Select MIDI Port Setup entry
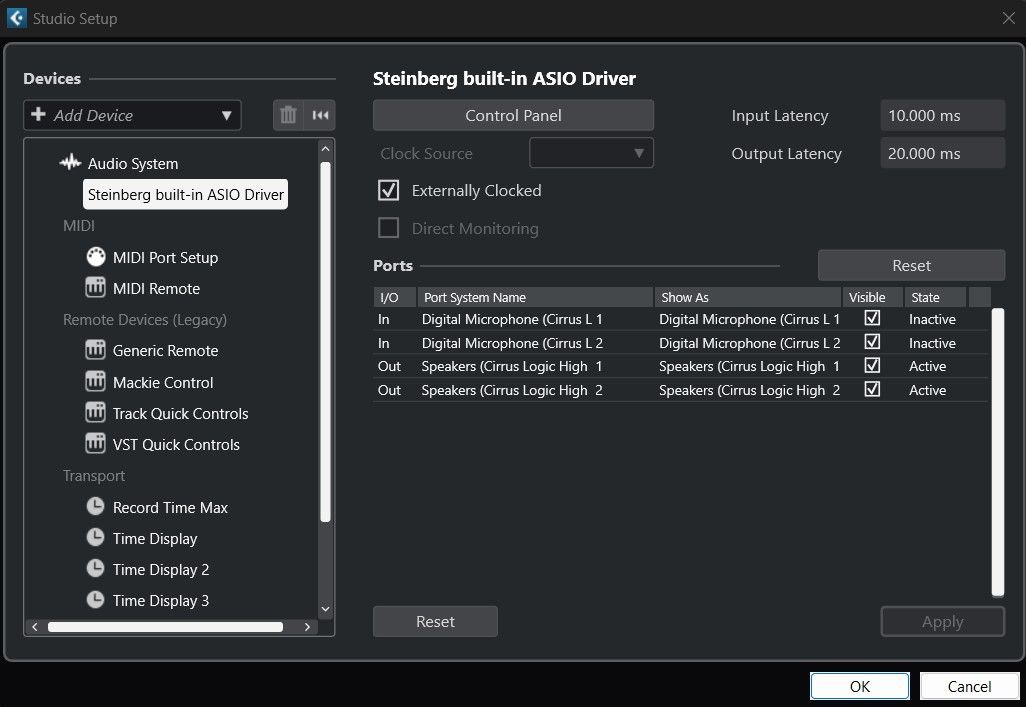 (x=165, y=257)
